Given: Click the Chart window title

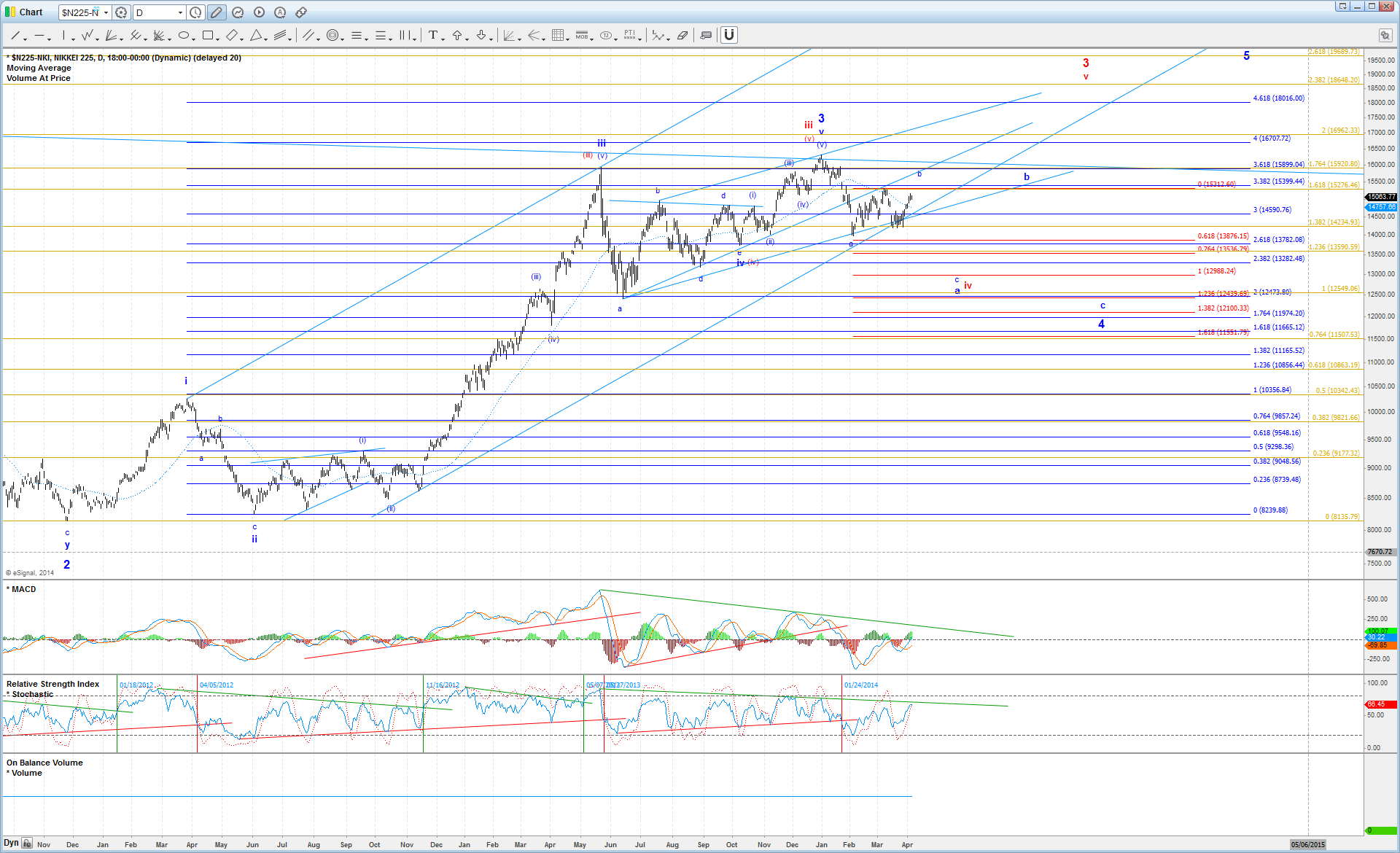Looking at the screenshot, I should pos(31,12).
